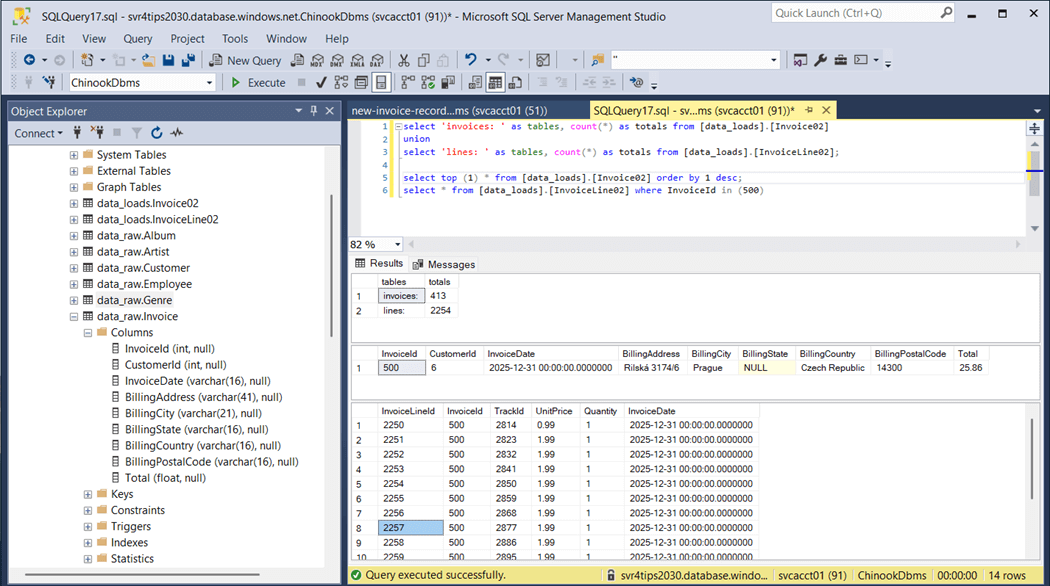This screenshot has width=1050, height=586.
Task: Expand the data_raw.Genre table node
Action: coord(74,300)
